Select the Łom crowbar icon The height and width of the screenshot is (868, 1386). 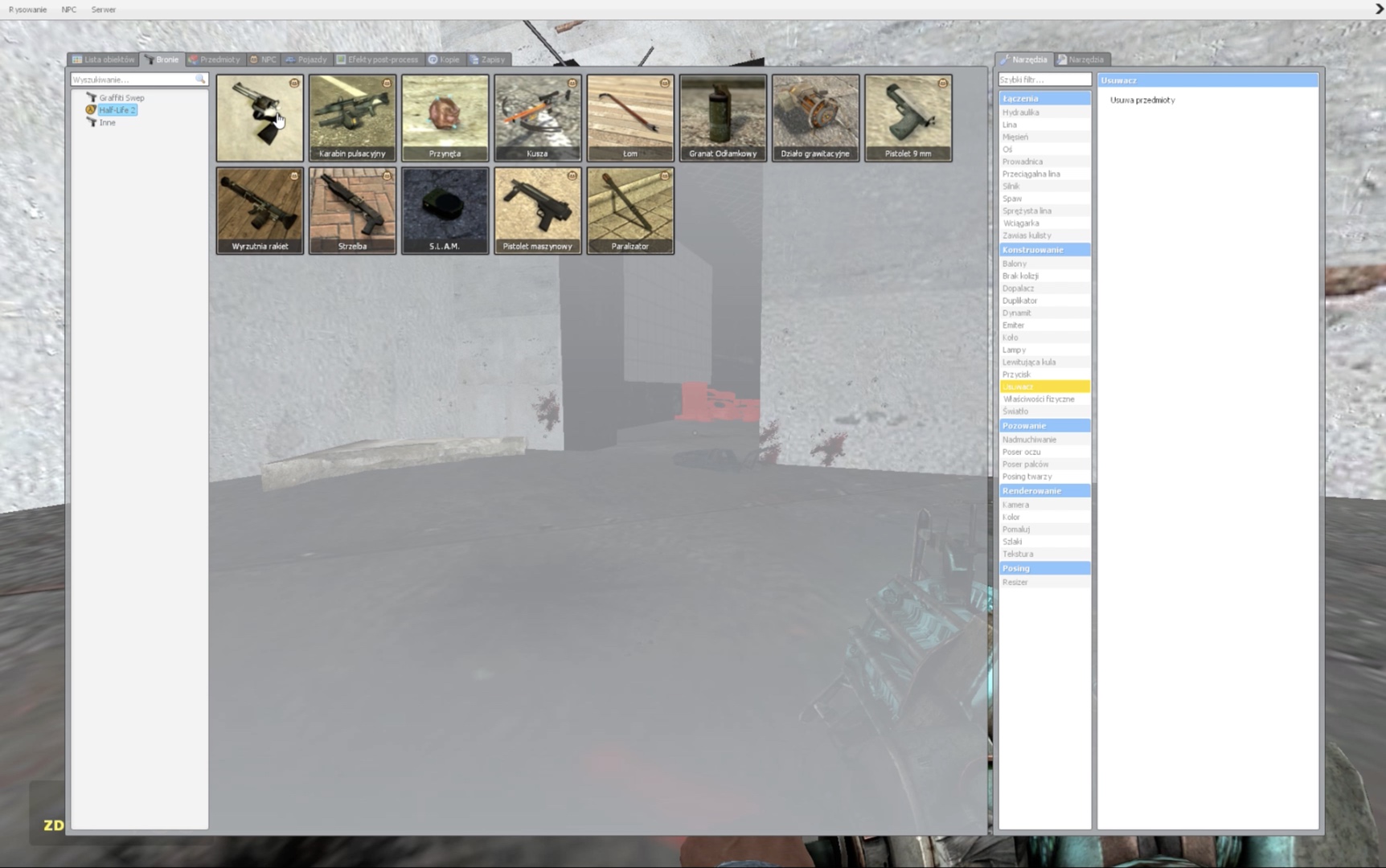(x=630, y=118)
